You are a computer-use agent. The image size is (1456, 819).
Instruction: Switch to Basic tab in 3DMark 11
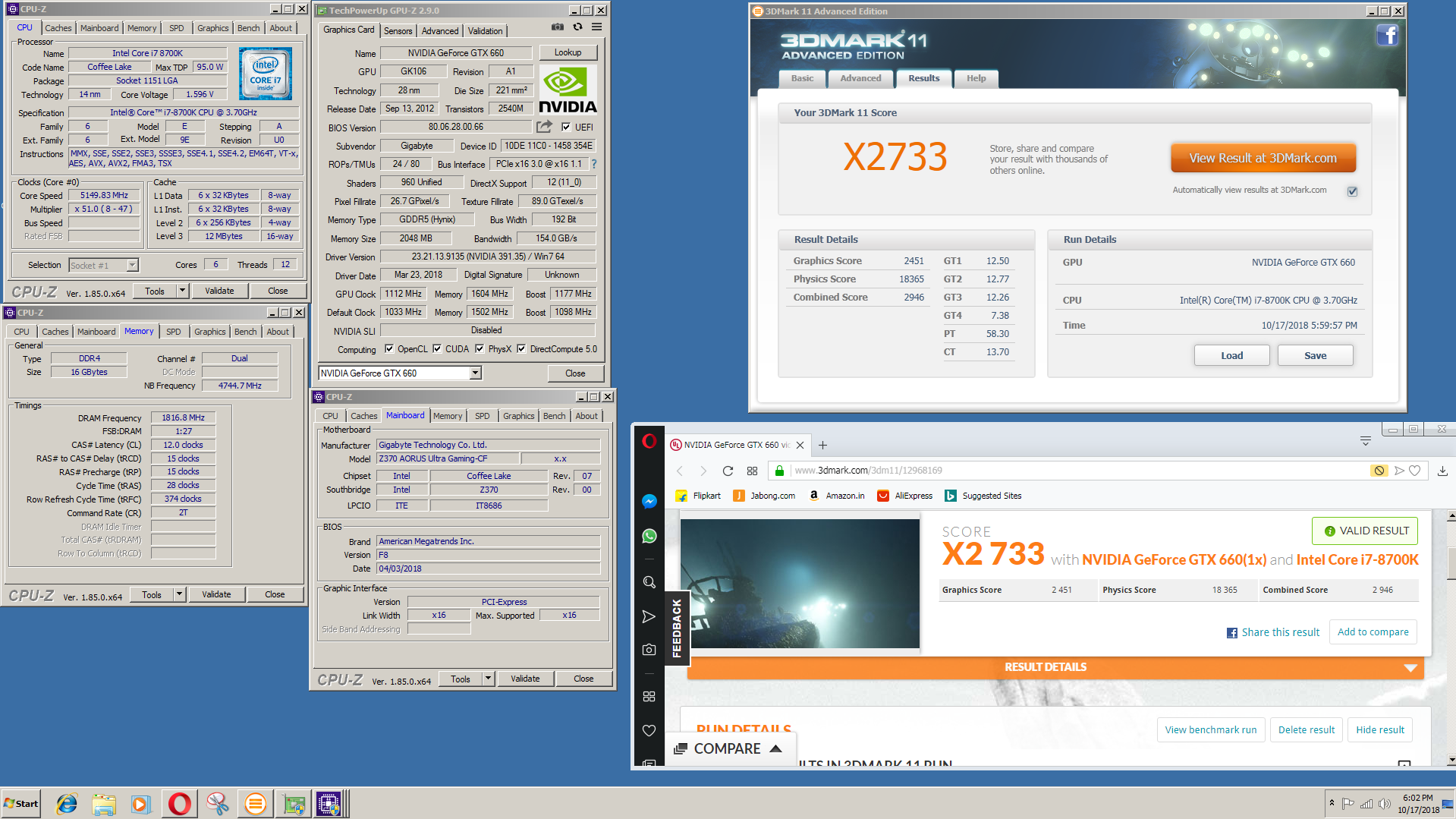point(802,78)
